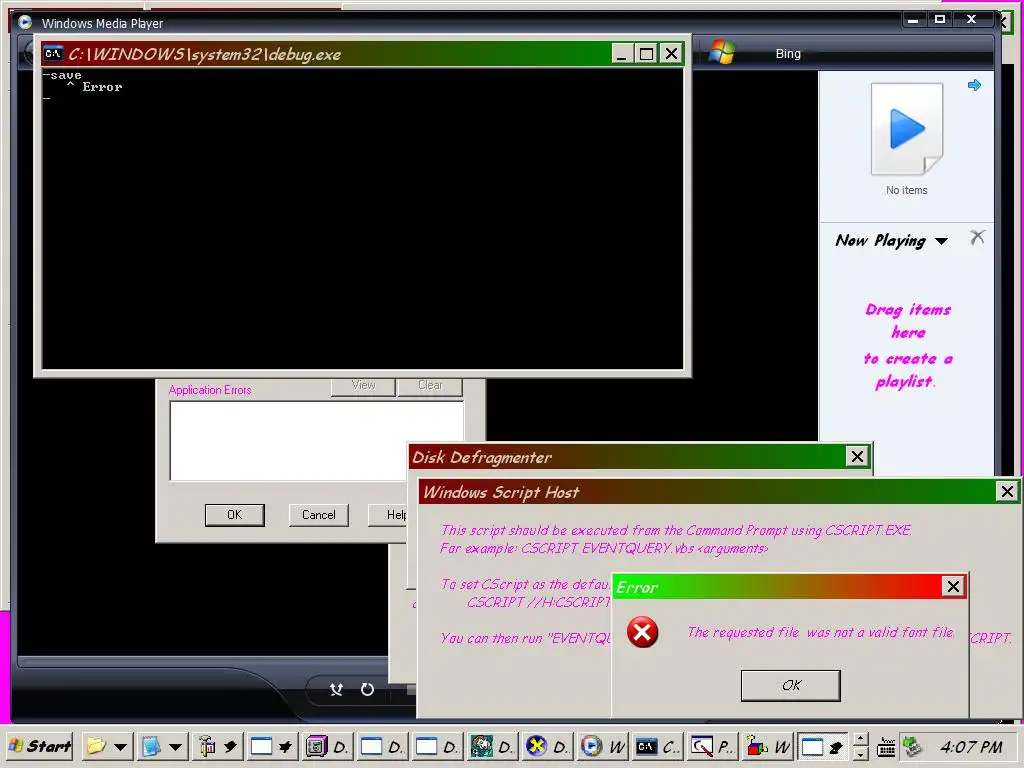Screen dimensions: 1024x768
Task: Click the active blank window taskbar button
Action: tap(822, 746)
